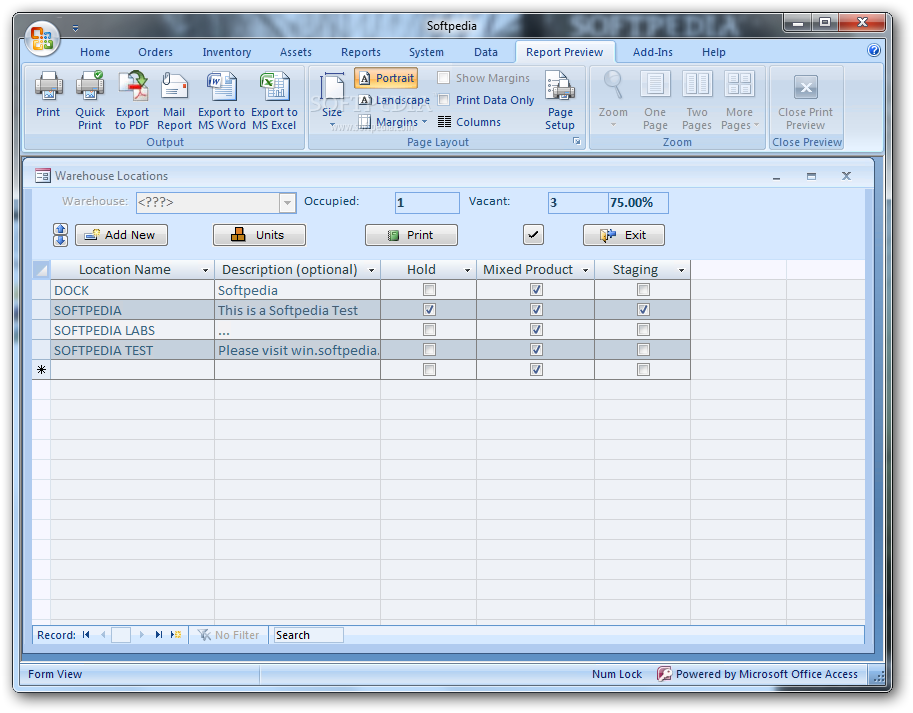This screenshot has width=913, height=713.
Task: Toggle the Print Data Only checkbox
Action: pos(444,100)
